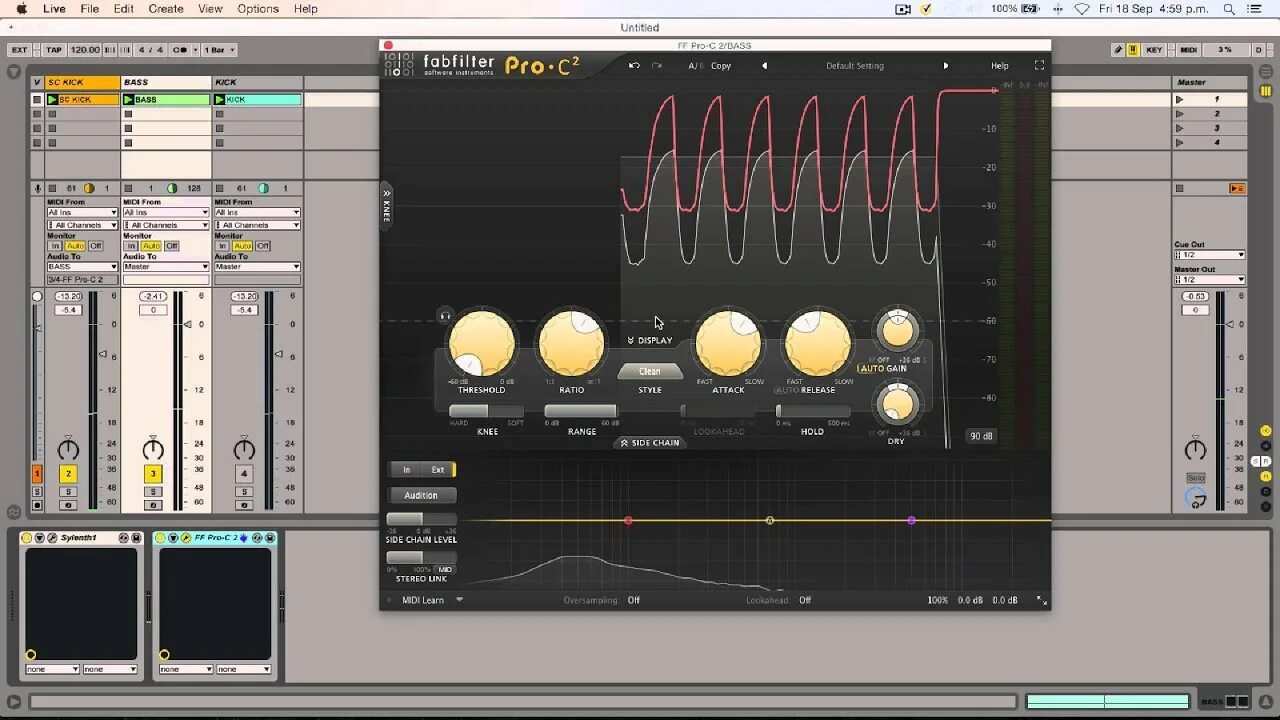The image size is (1280, 720).
Task: Click the Clean style button
Action: (650, 371)
